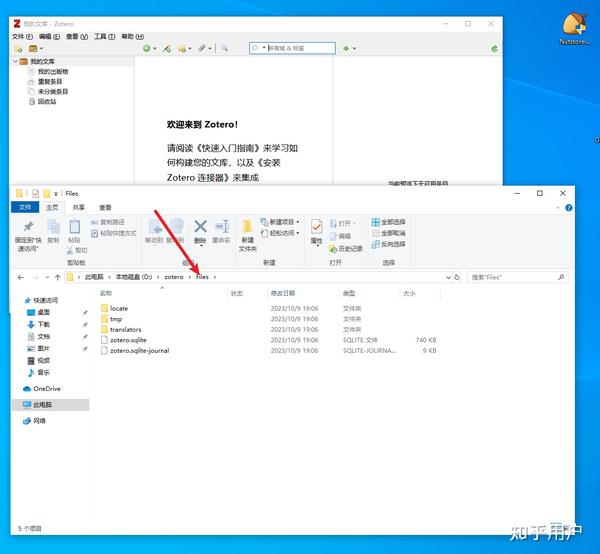The image size is (600, 554).
Task: Click 本地磁盘 (D:) in the address bar
Action: pos(134,277)
